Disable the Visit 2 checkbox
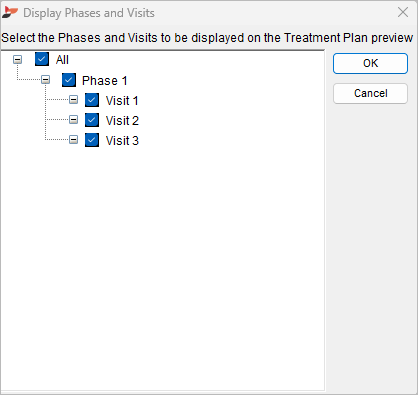Image resolution: width=418 pixels, height=395 pixels. [x=92, y=120]
